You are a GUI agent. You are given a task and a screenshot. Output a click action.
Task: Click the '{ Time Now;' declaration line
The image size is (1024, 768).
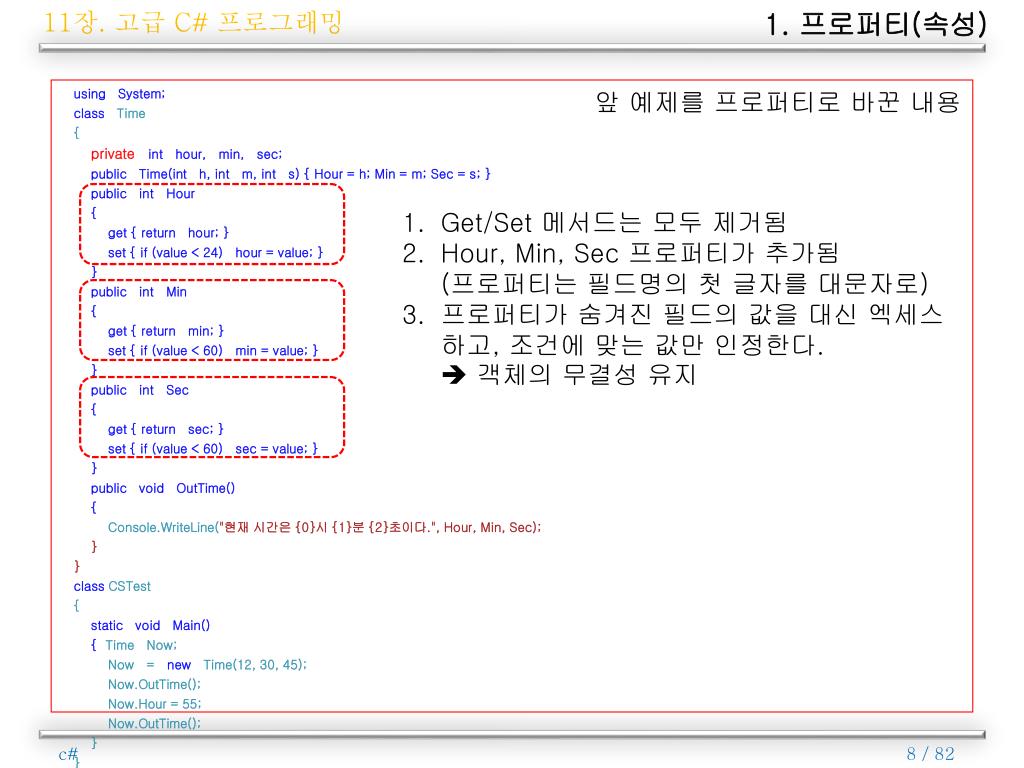tap(134, 645)
